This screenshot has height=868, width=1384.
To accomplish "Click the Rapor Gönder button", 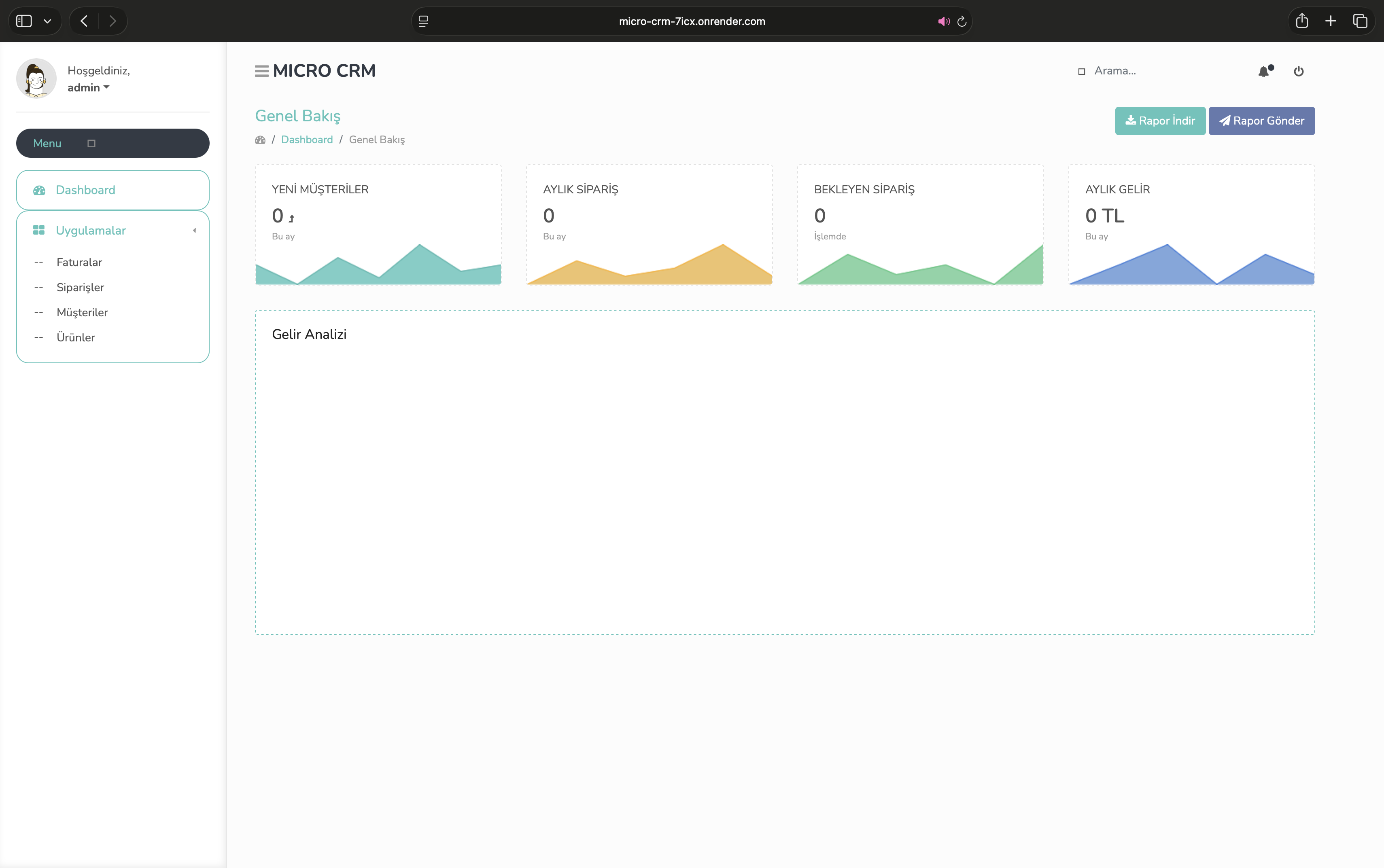I will [x=1261, y=121].
